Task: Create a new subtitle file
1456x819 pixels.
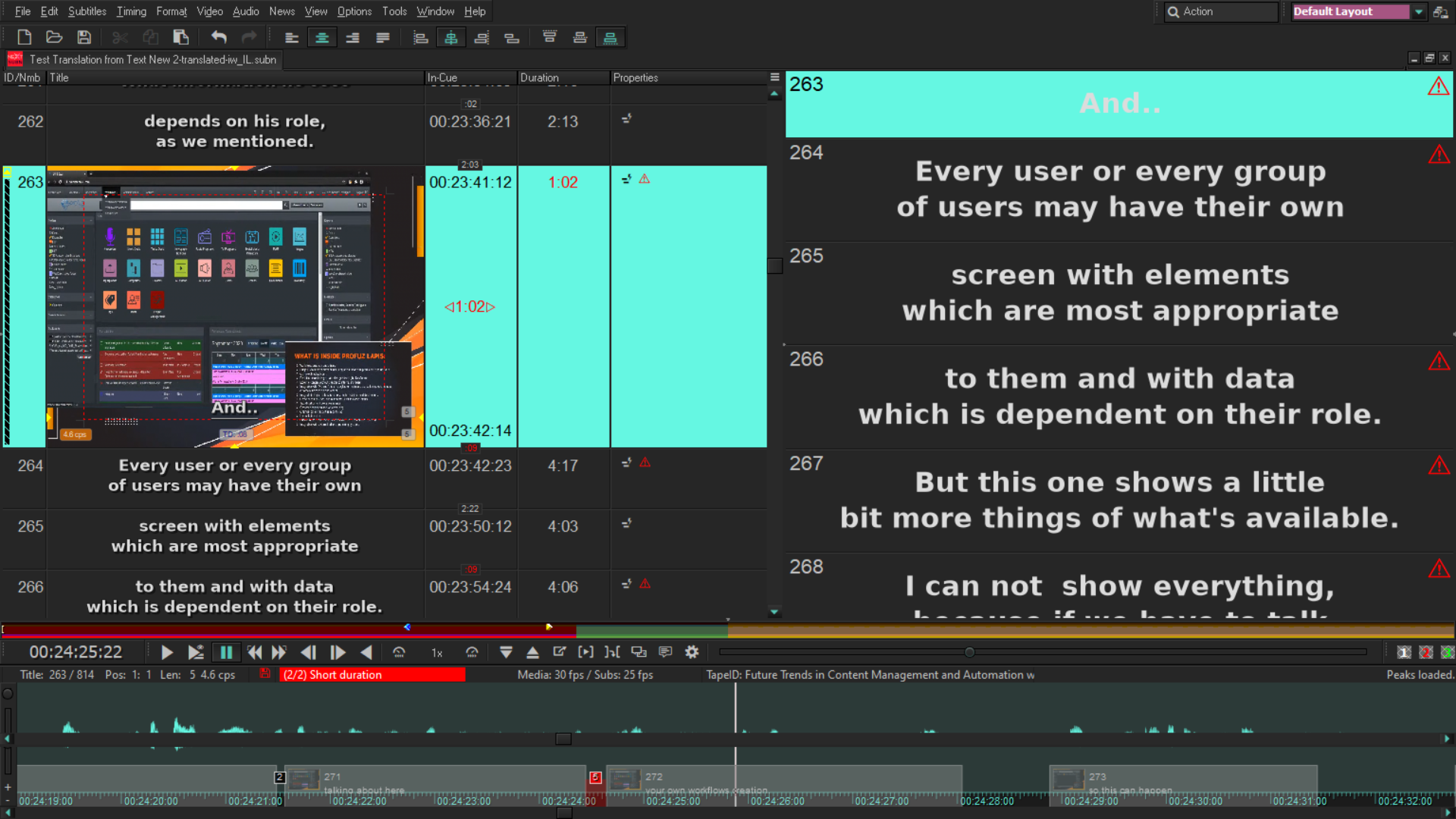Action: (24, 36)
